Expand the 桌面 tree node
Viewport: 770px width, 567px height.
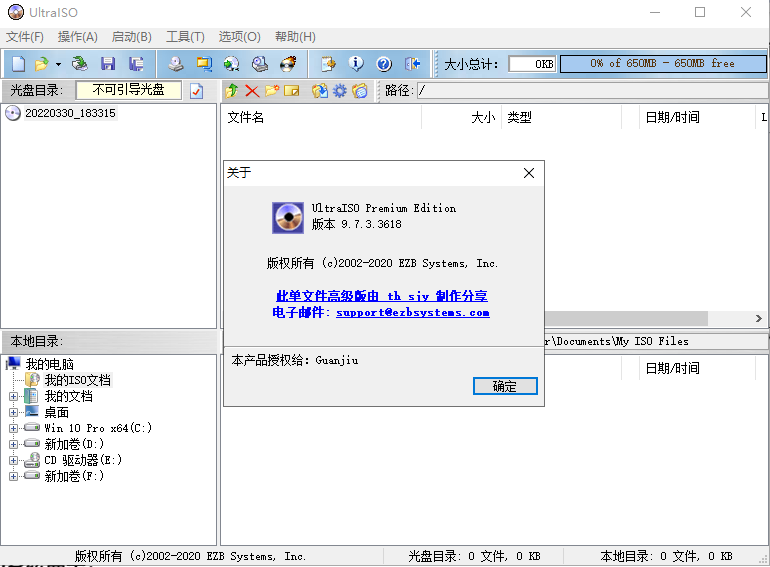pos(13,412)
